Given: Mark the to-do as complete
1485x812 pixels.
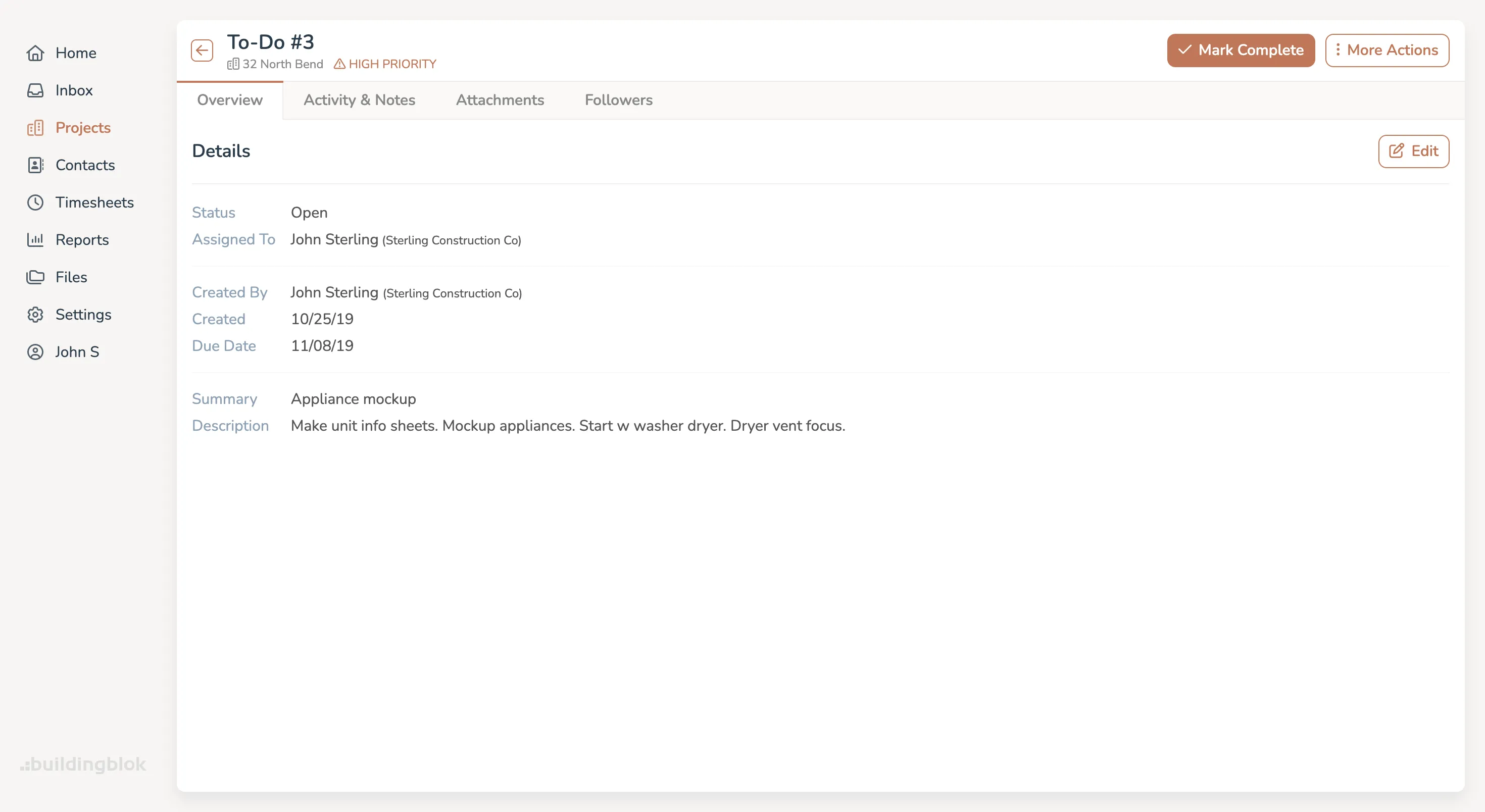Looking at the screenshot, I should pyautogui.click(x=1240, y=50).
